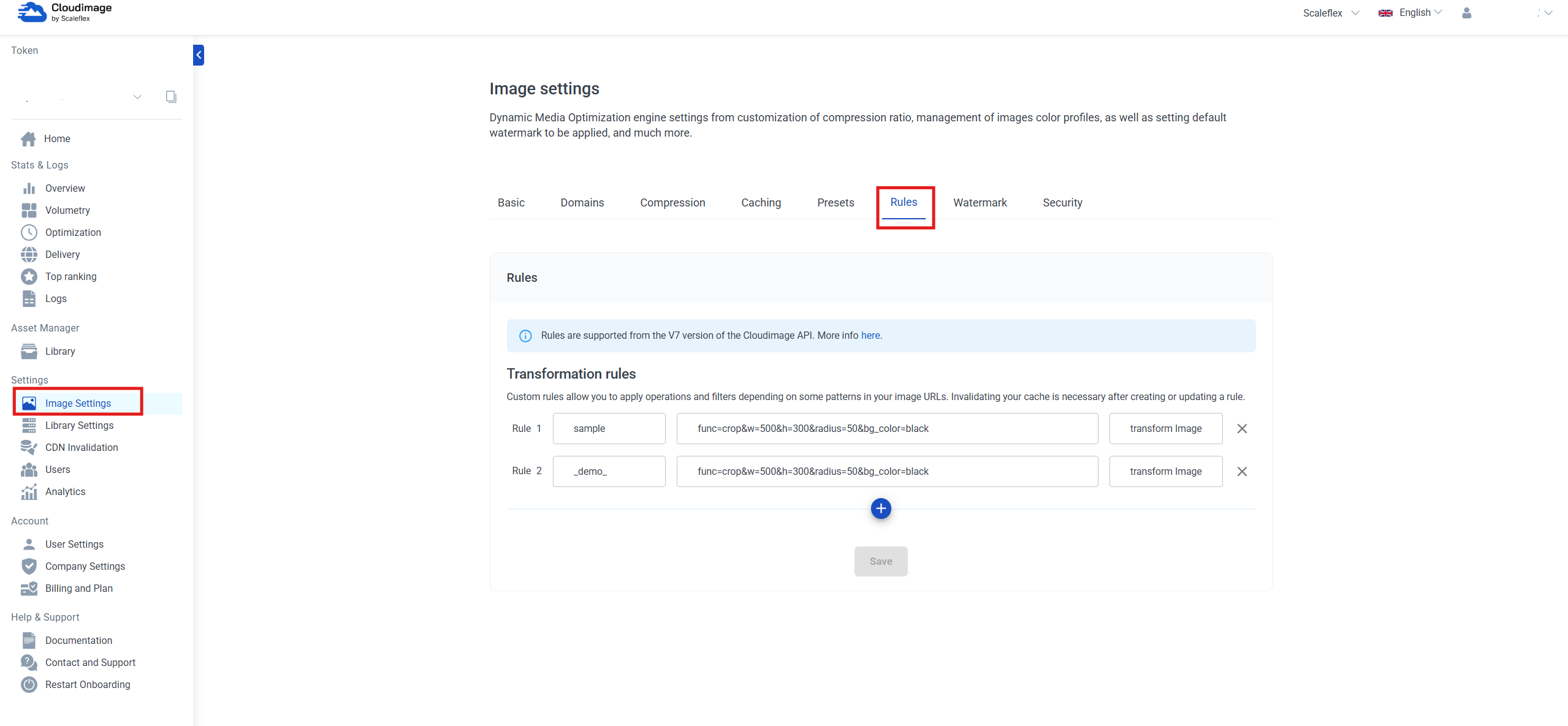Click the Top ranking star icon
This screenshot has height=726, width=1568.
[x=29, y=276]
